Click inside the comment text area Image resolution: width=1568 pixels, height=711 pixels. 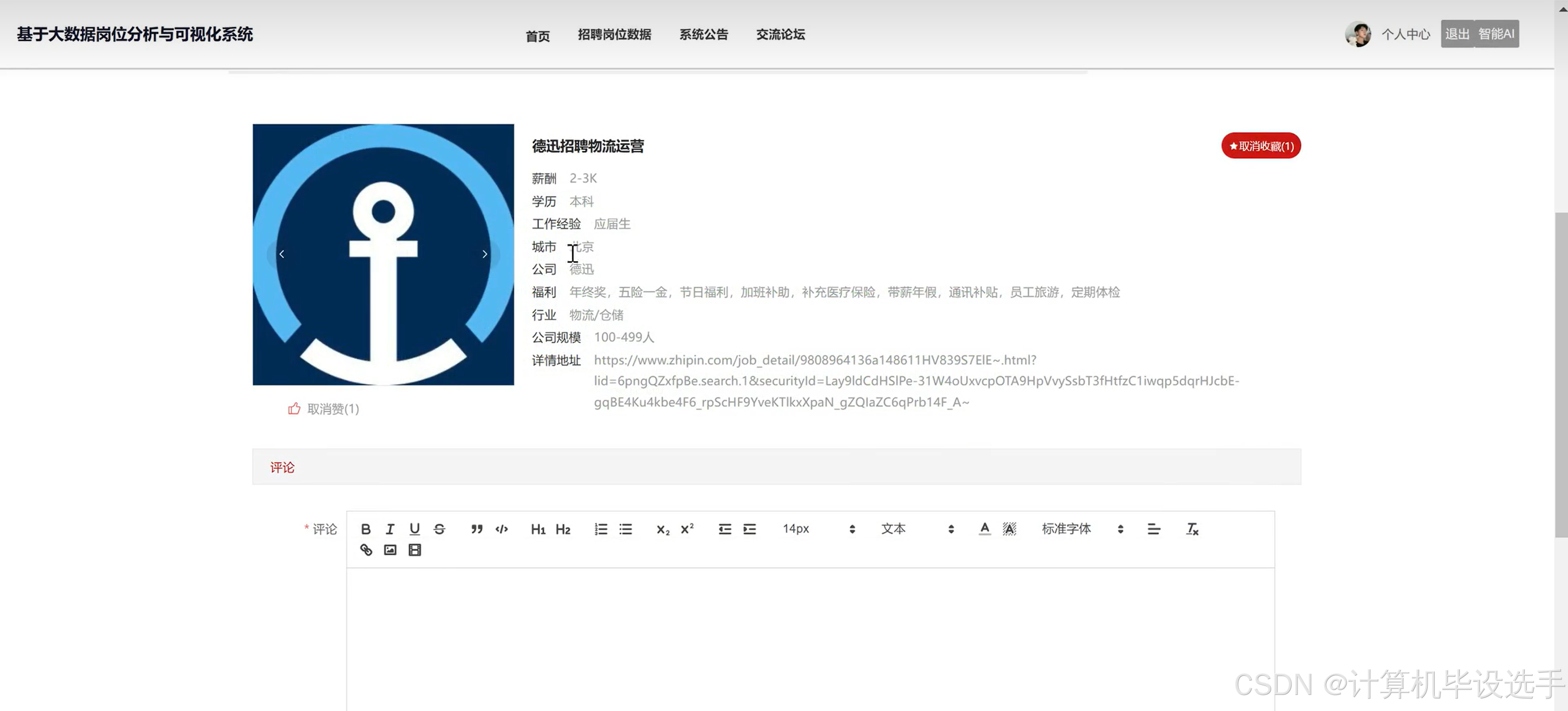pyautogui.click(x=810, y=639)
